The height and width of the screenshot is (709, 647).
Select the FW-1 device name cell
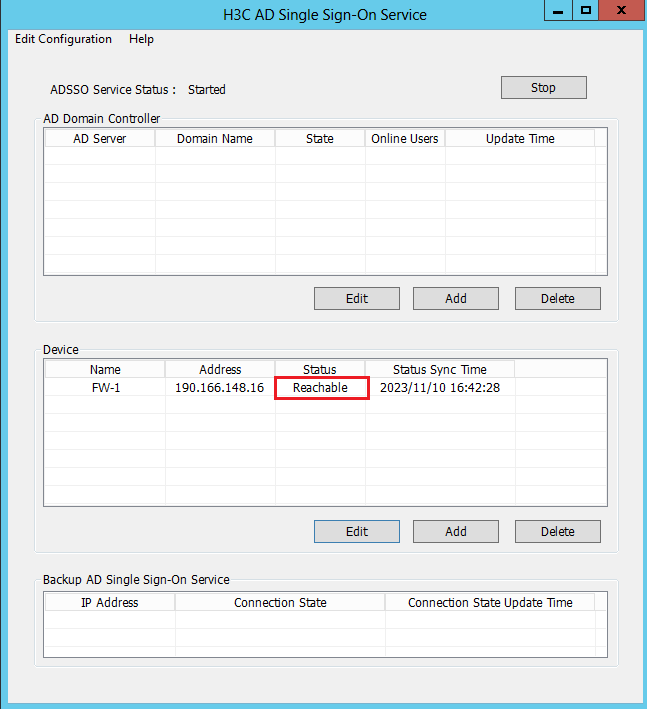click(105, 388)
